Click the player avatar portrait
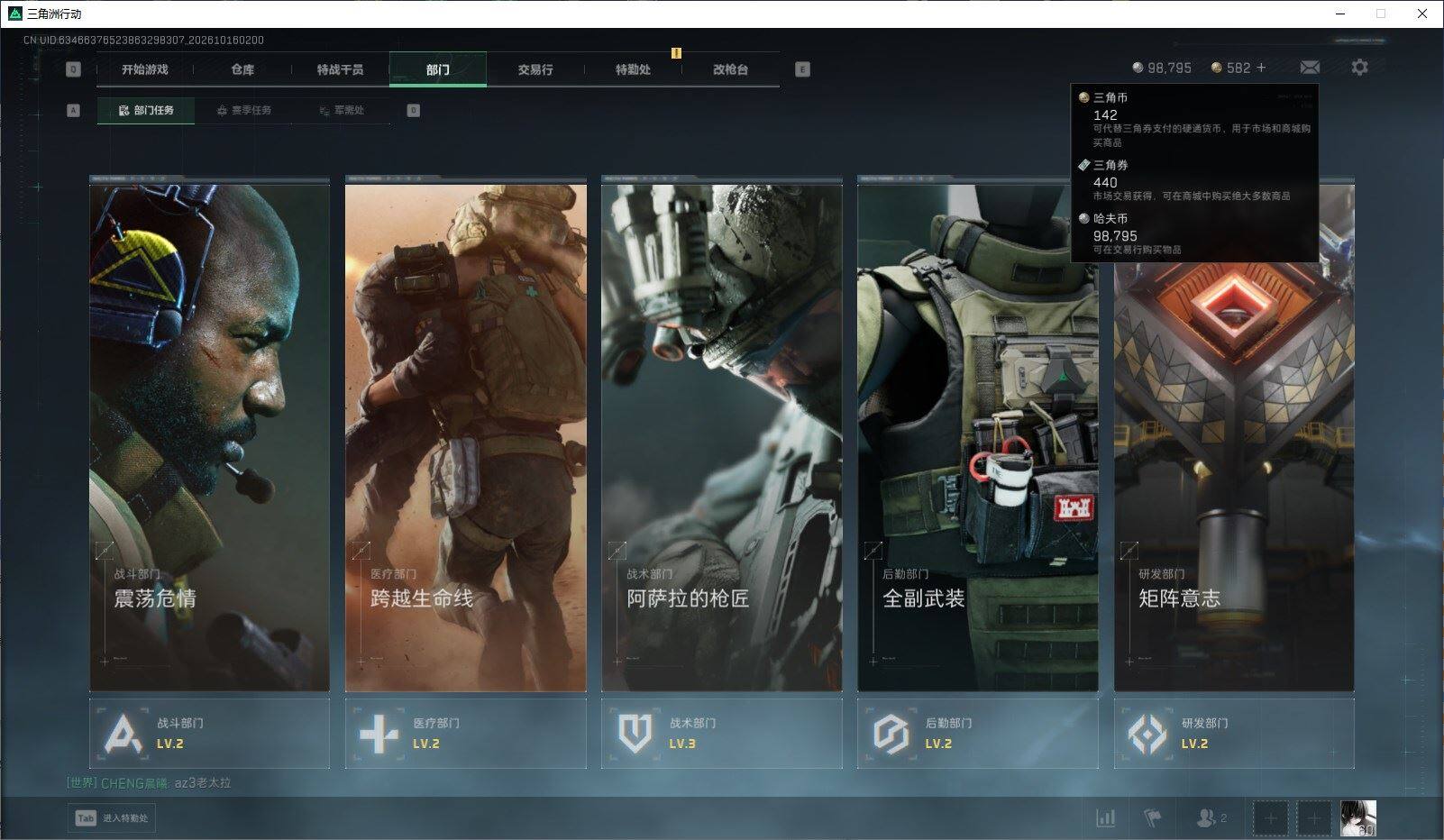The height and width of the screenshot is (840, 1444). 1357,818
